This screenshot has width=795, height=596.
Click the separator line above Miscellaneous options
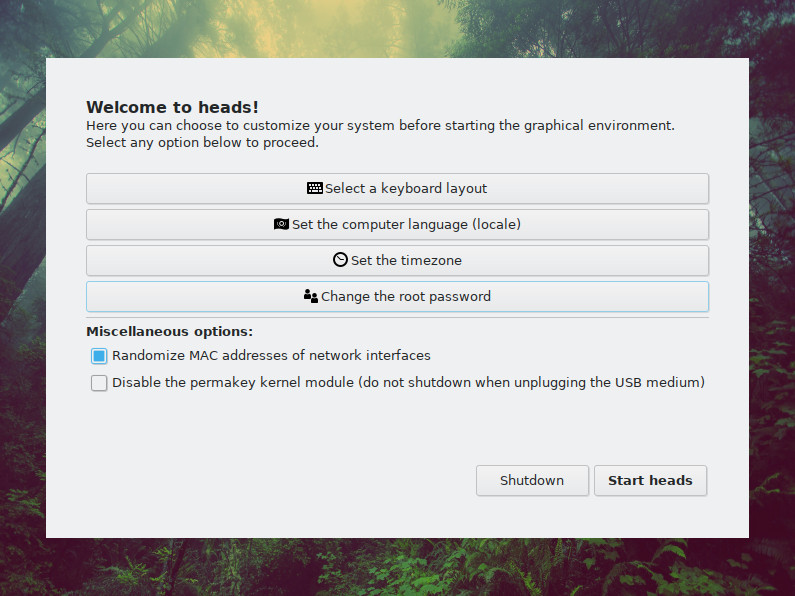pyautogui.click(x=398, y=318)
